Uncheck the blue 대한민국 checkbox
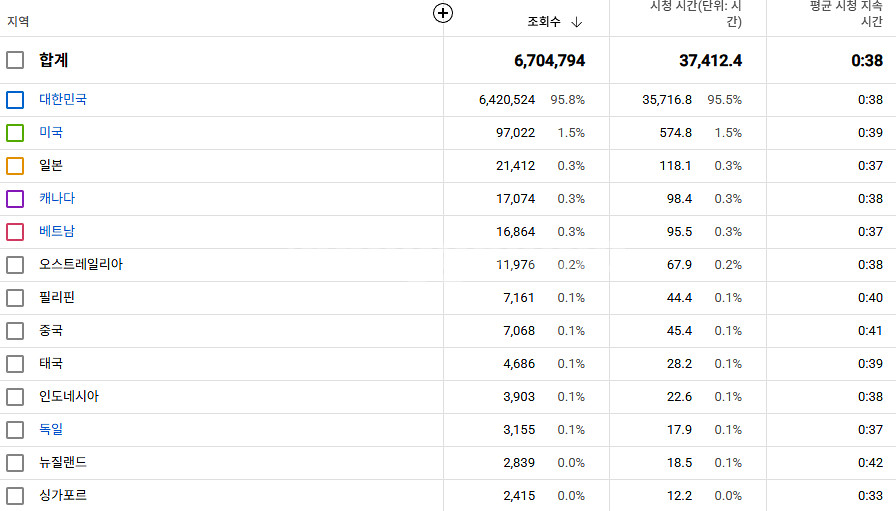The image size is (896, 511). 15,100
